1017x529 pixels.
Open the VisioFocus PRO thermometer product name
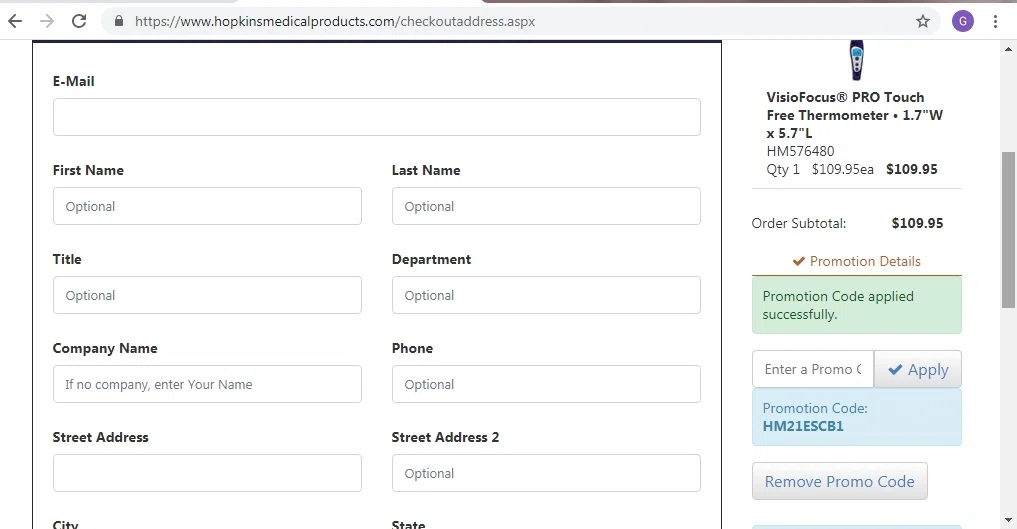pos(854,115)
